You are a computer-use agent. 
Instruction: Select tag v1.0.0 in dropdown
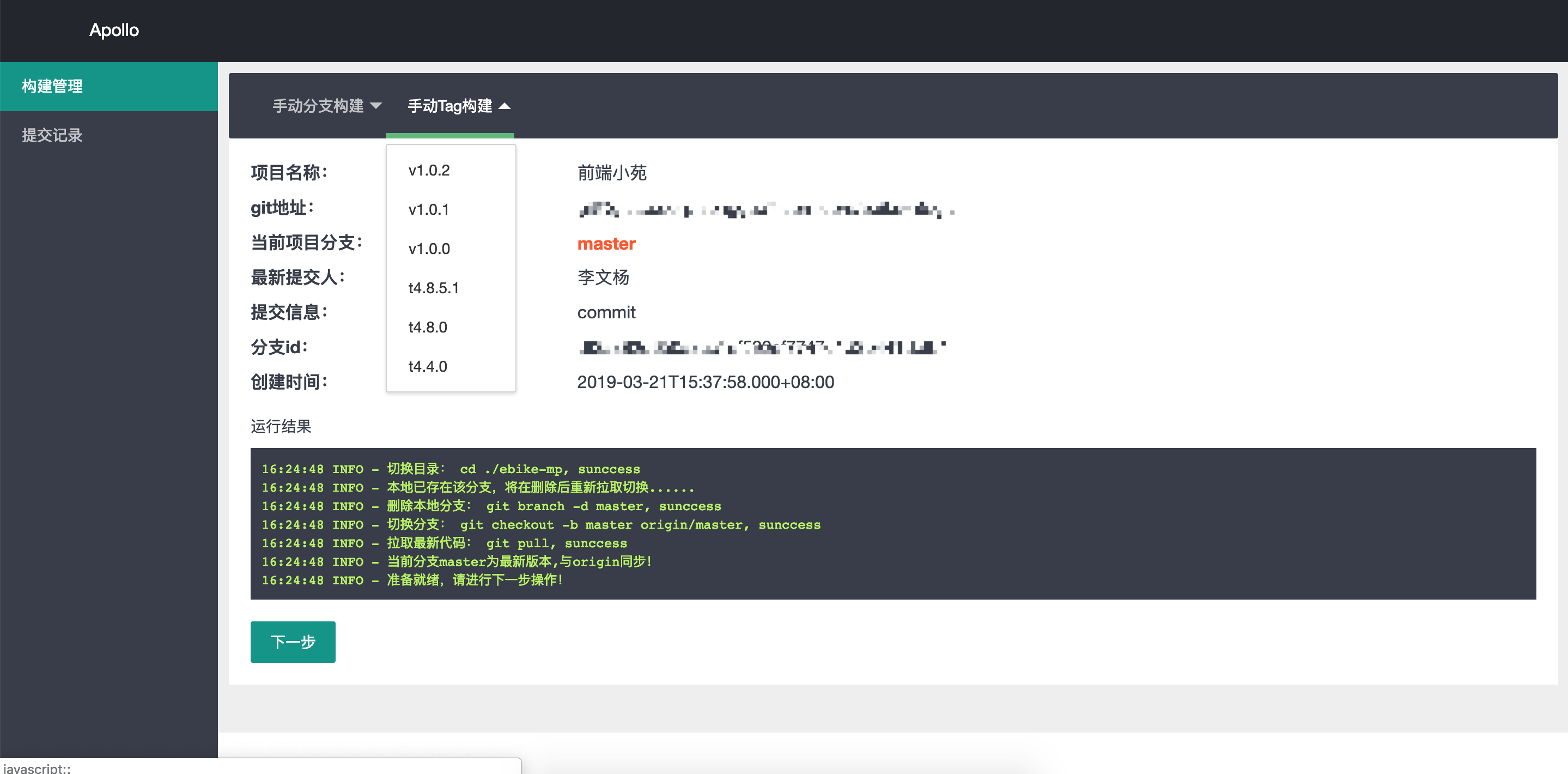429,249
